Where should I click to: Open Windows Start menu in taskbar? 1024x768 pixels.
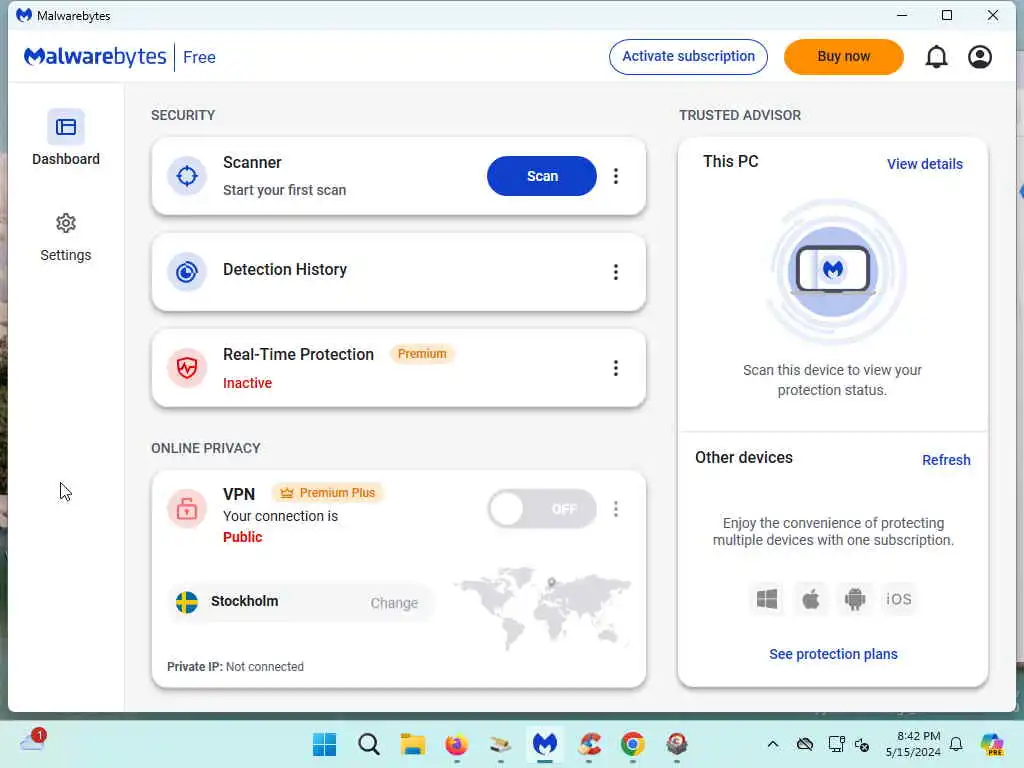point(325,744)
